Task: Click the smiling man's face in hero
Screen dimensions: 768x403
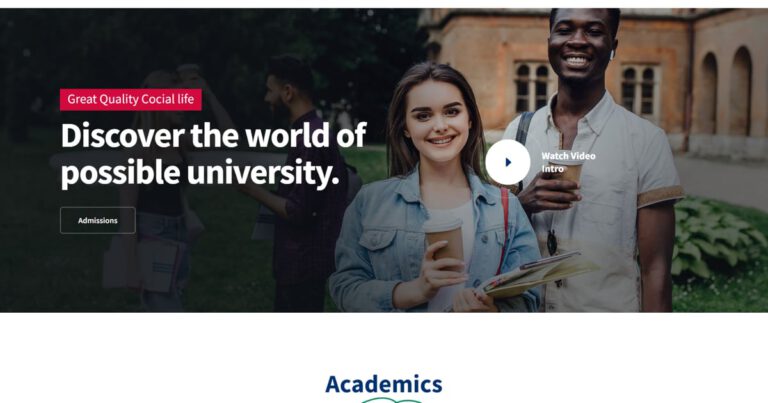Action: pyautogui.click(x=578, y=47)
